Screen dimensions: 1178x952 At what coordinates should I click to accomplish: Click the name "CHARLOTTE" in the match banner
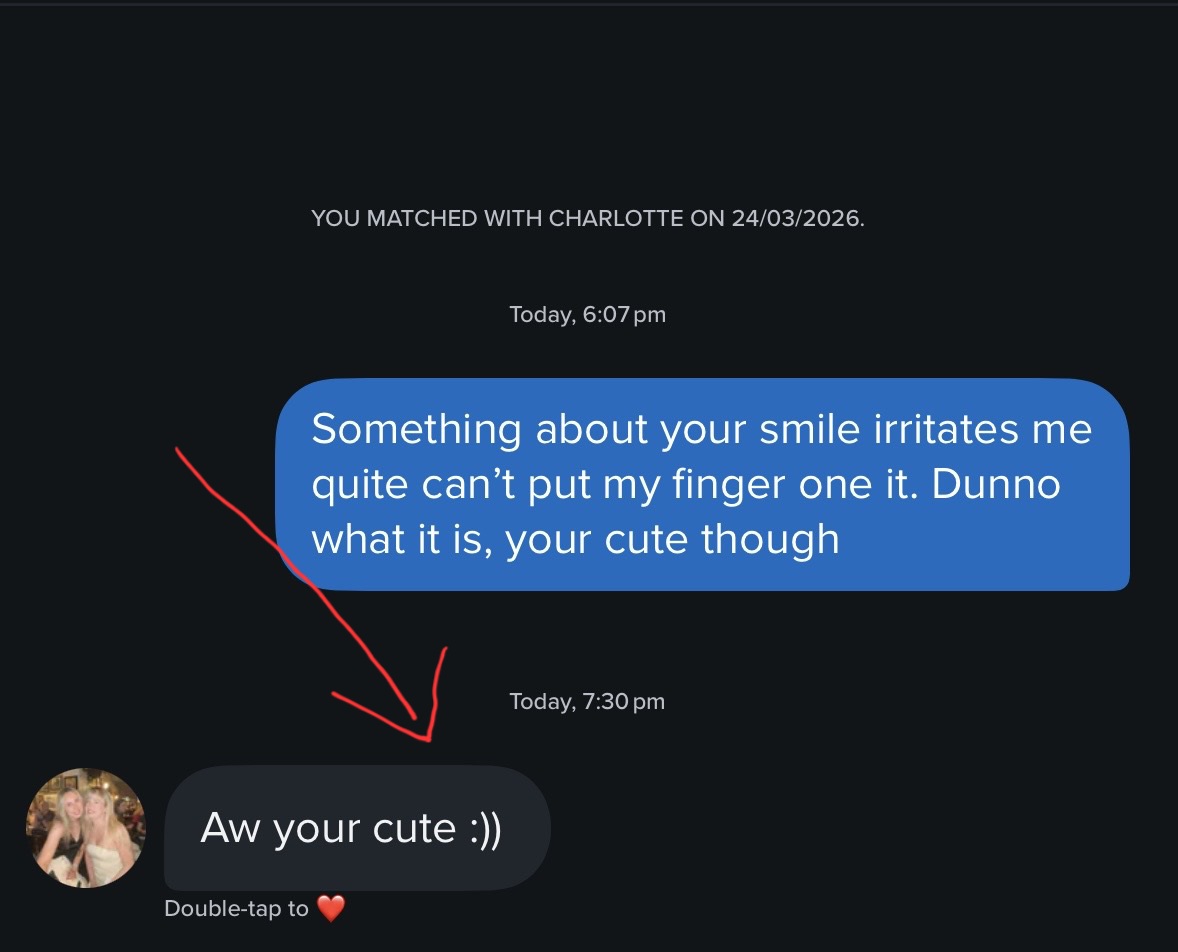[616, 218]
